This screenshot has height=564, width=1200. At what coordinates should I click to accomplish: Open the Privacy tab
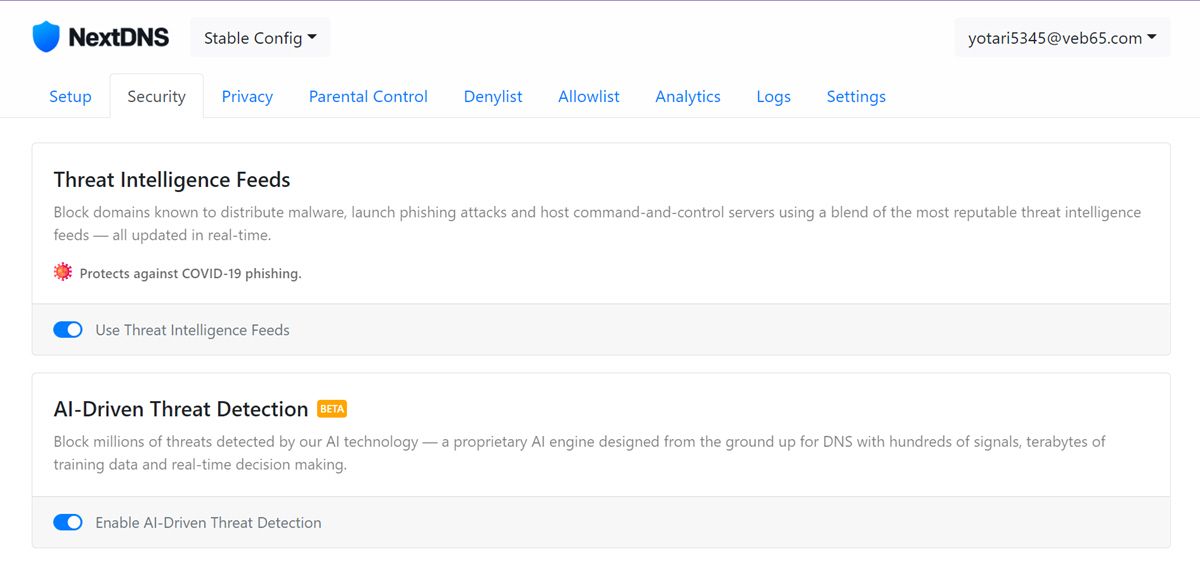[247, 96]
